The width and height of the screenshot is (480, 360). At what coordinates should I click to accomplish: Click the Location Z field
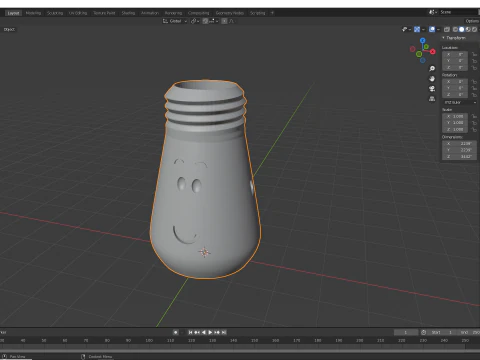[x=455, y=67]
